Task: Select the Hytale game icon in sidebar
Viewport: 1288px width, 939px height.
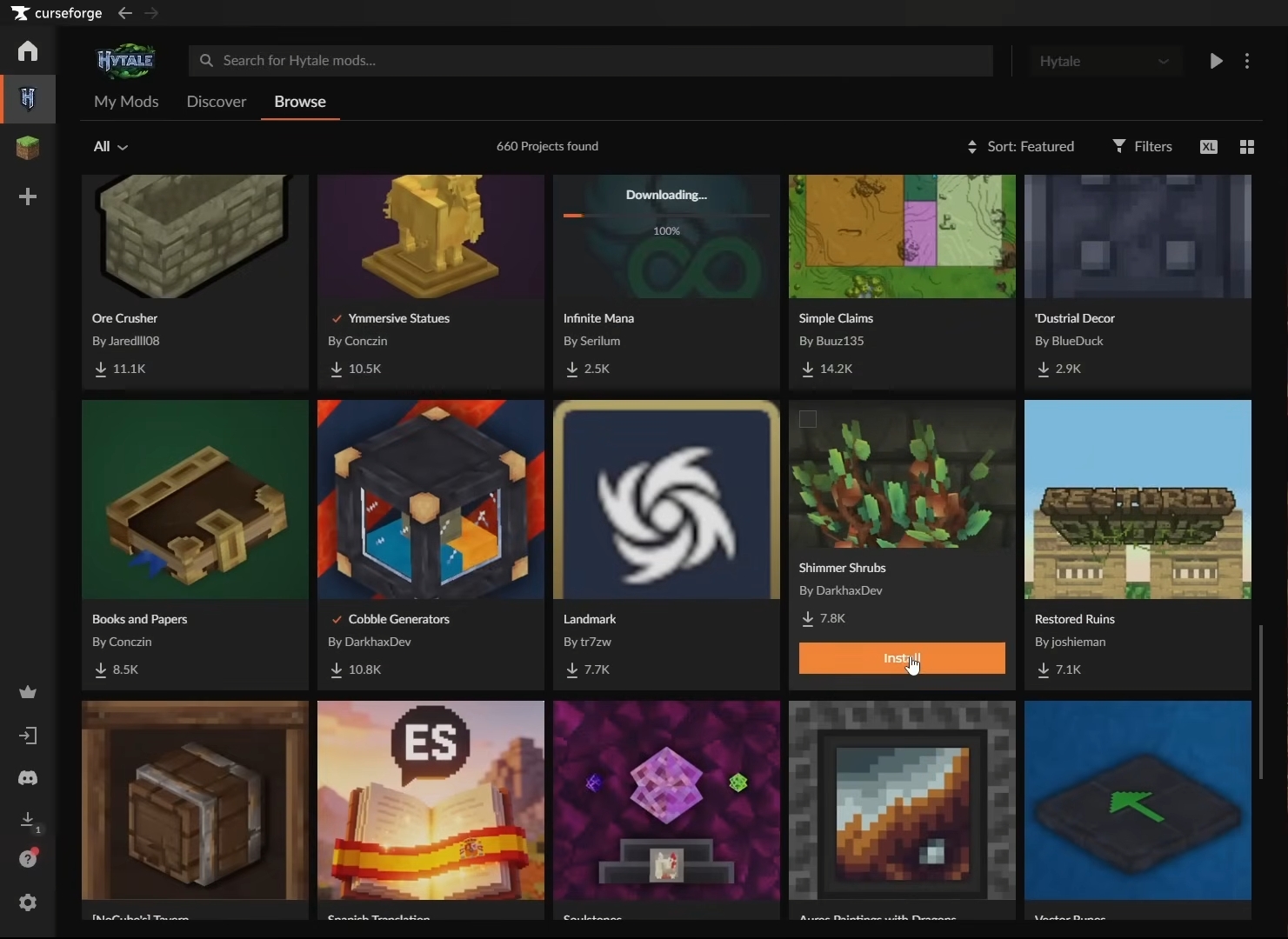Action: (x=28, y=99)
